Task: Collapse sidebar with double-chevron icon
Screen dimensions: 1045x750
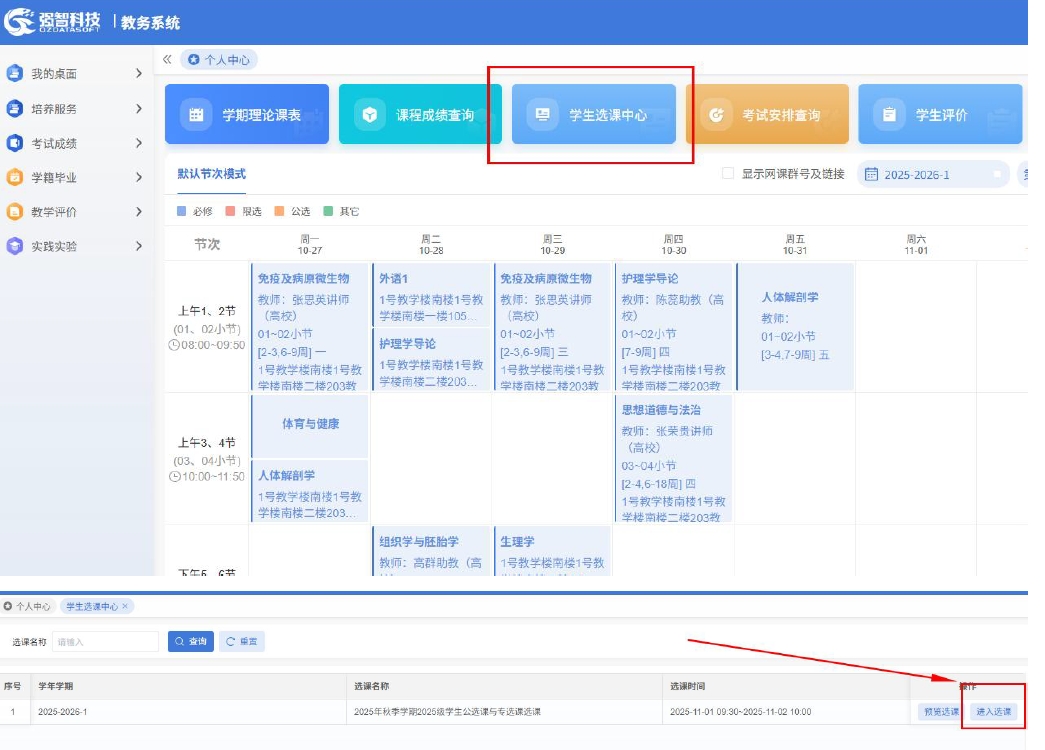Action: point(167,60)
